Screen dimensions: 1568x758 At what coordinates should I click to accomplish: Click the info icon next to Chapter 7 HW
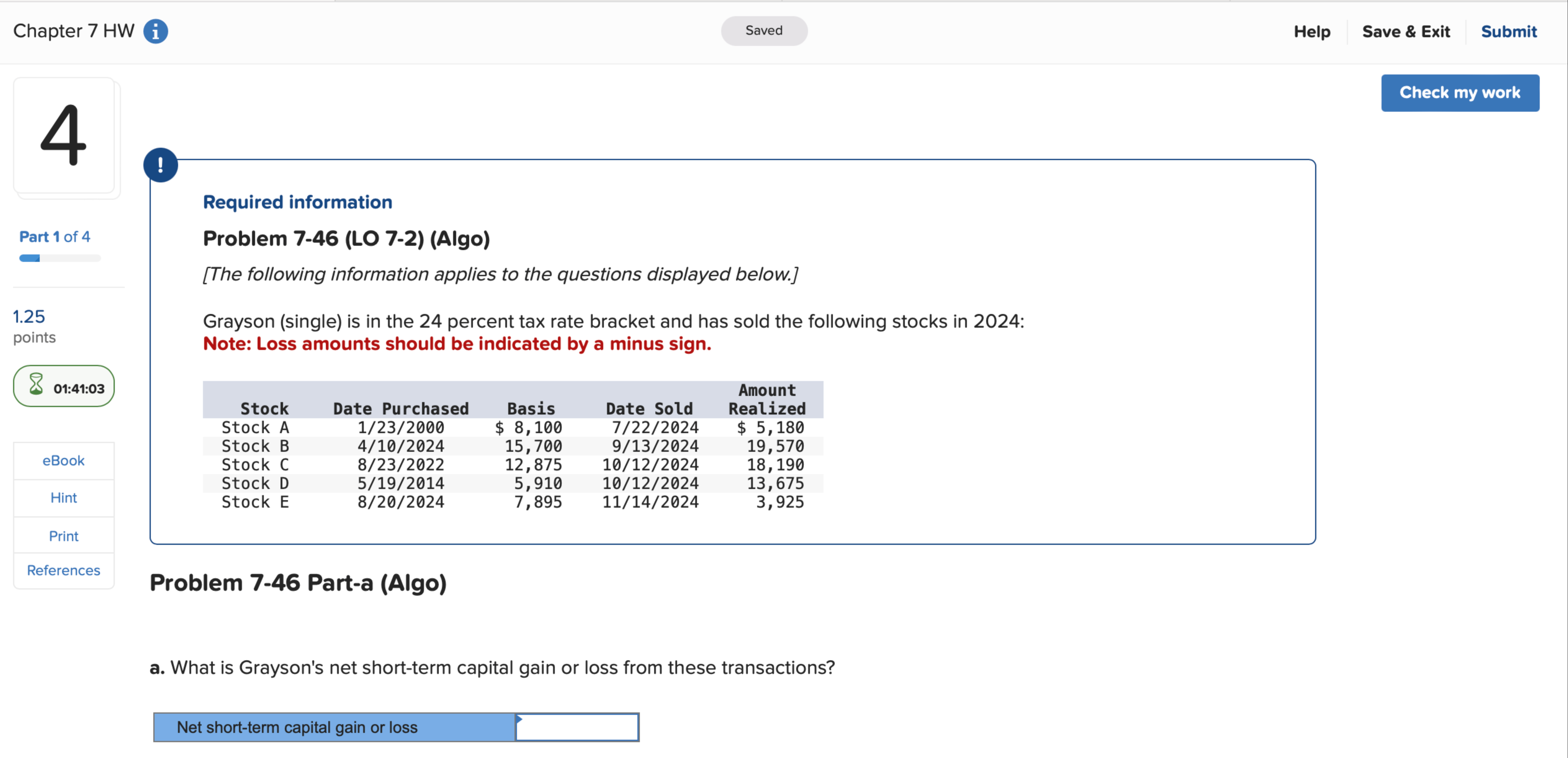point(156,30)
